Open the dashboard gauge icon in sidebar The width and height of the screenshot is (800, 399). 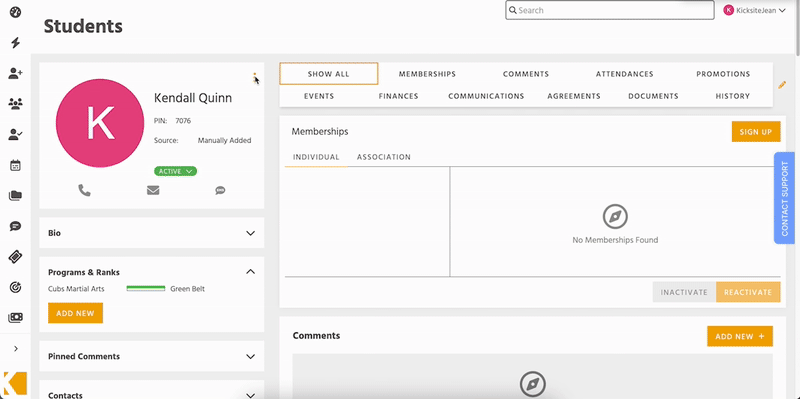coord(15,12)
